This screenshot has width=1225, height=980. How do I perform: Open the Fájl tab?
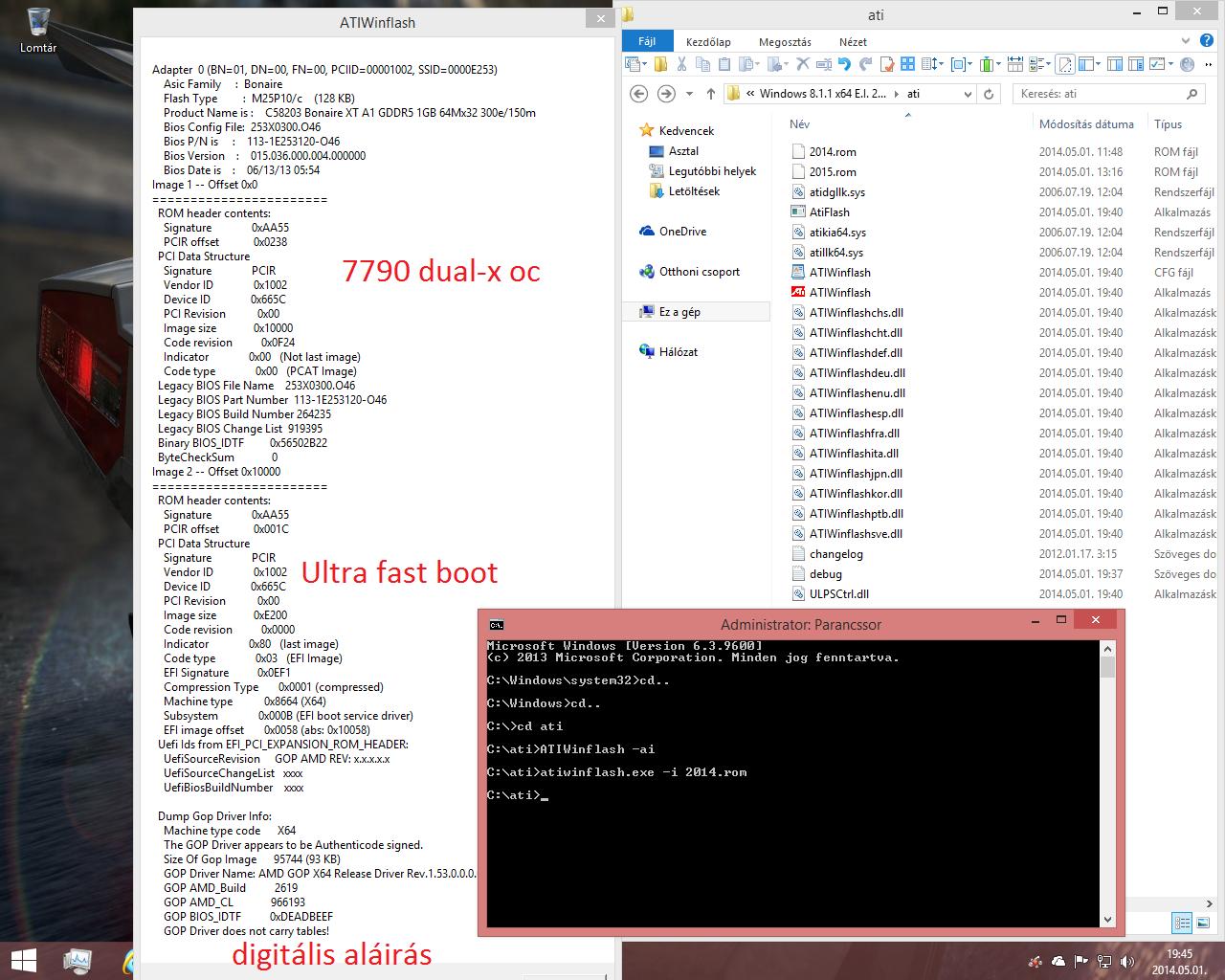648,41
